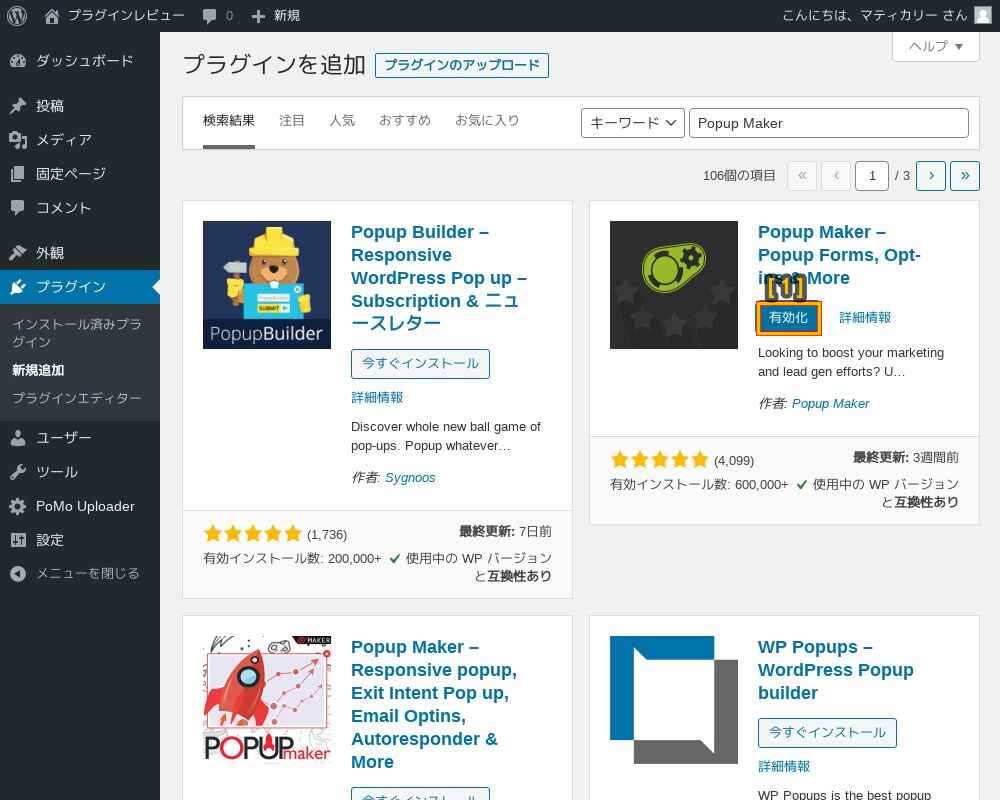Screen dimensions: 1000x800
Task: Open the キーワード search type dropdown
Action: [632, 123]
